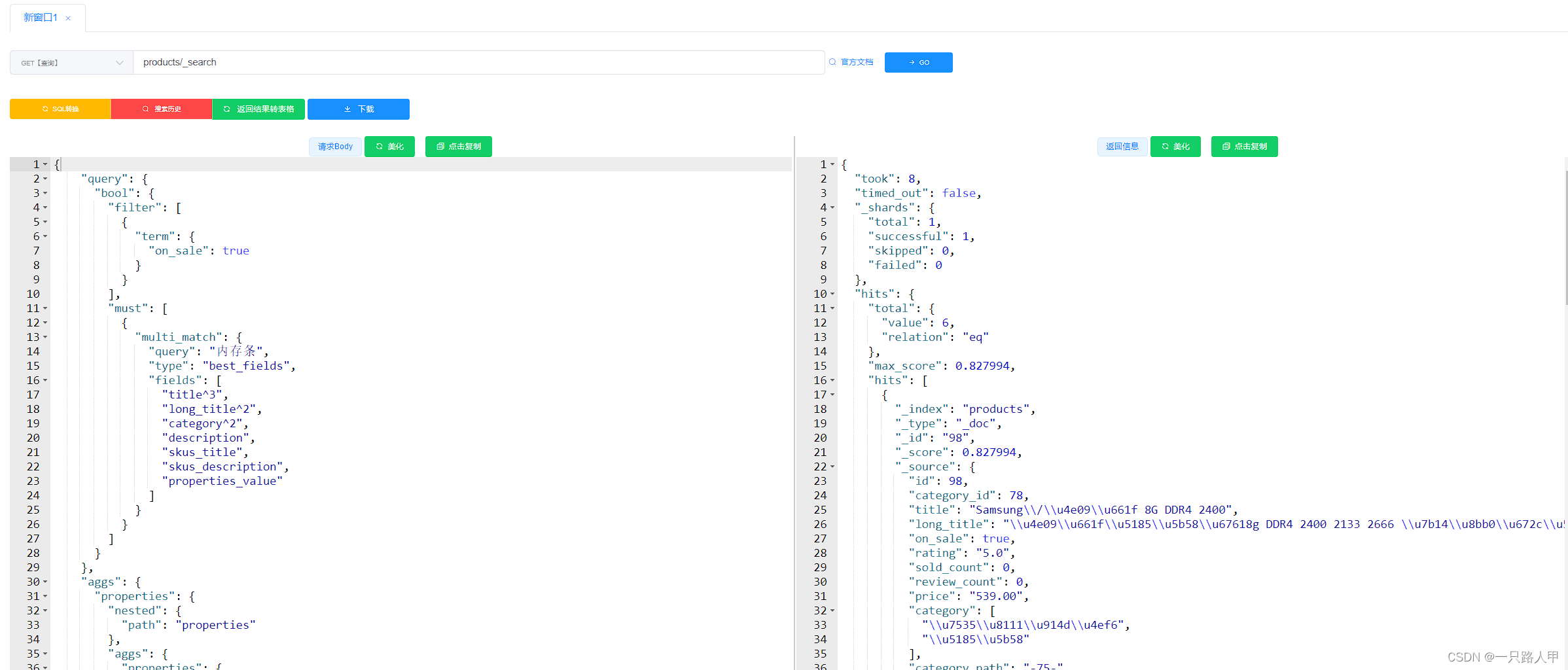Image resolution: width=1568 pixels, height=670 pixels.
Task: Collapse the "multi_match" block on request line 13
Action: (45, 338)
